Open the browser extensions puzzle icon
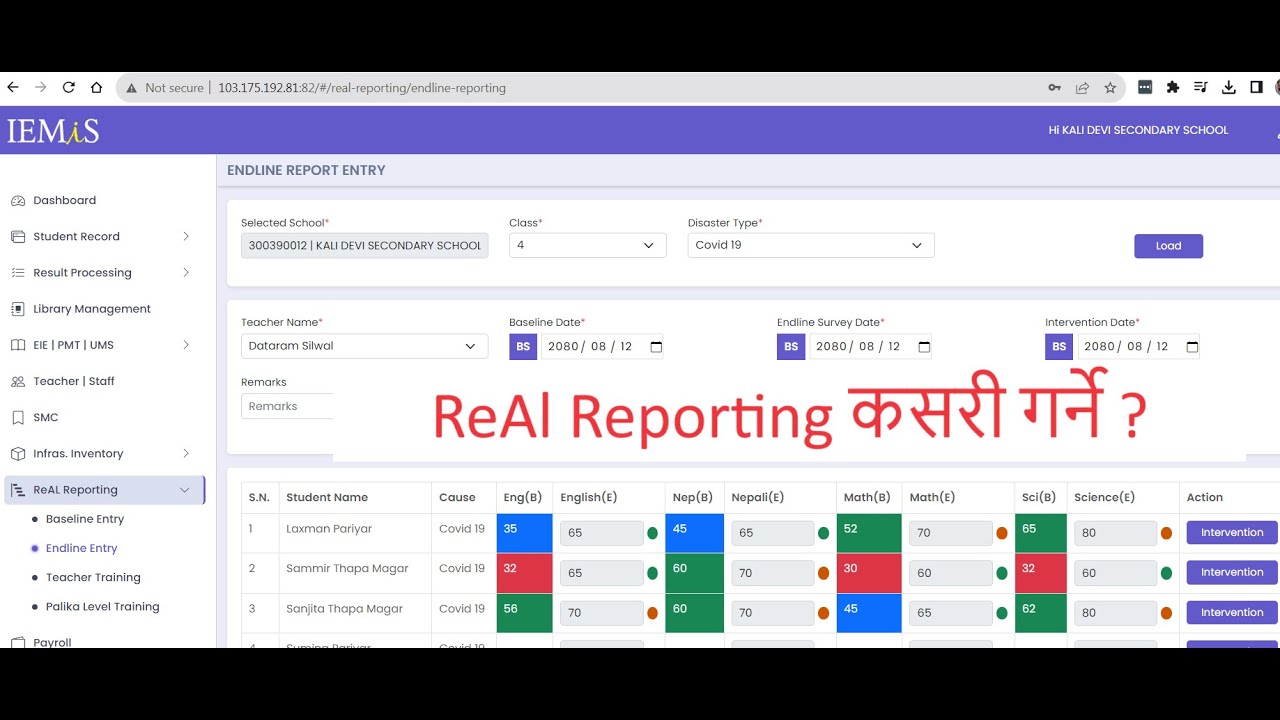 (x=1173, y=88)
